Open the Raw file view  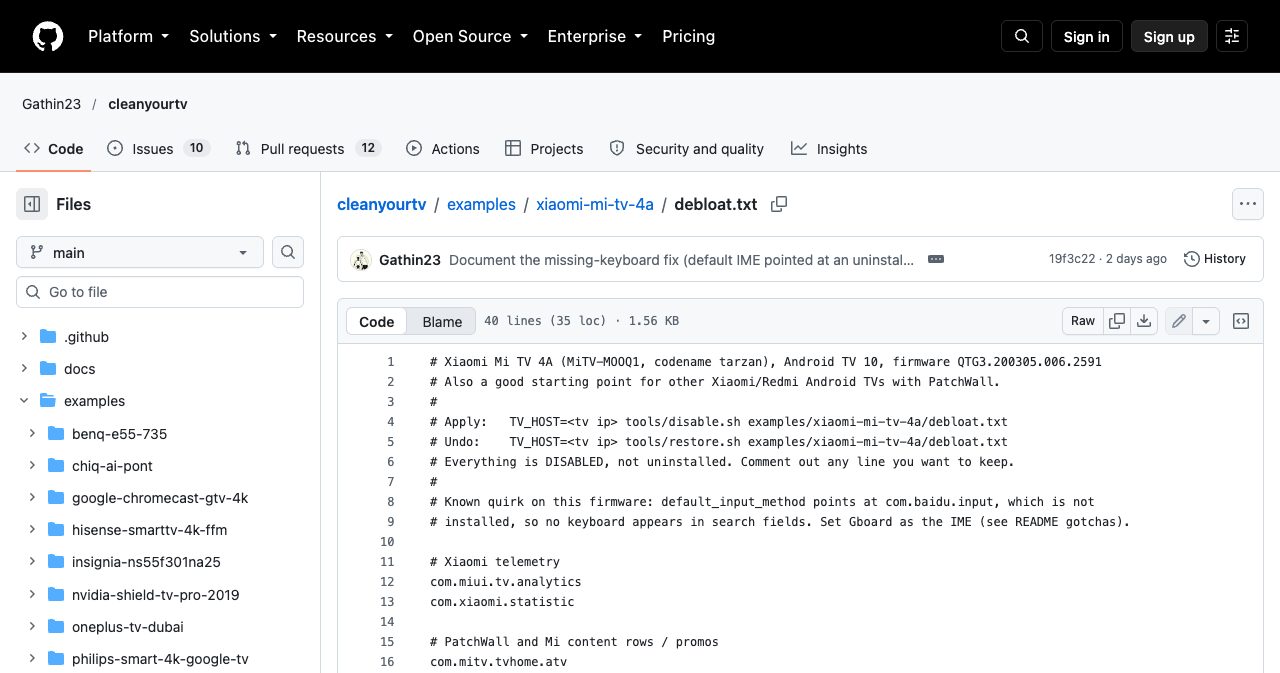coord(1083,321)
